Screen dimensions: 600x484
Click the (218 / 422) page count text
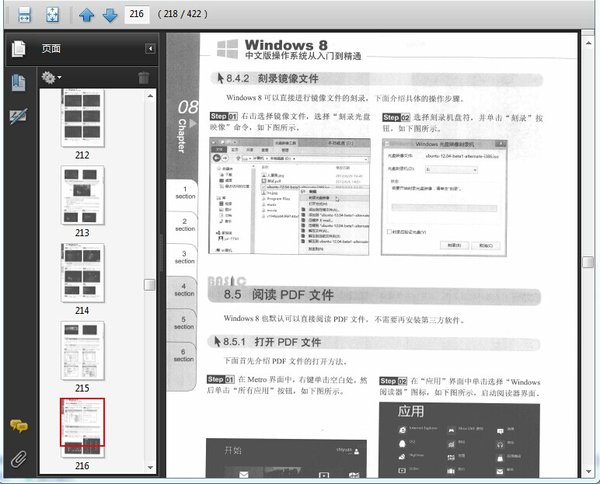[x=183, y=14]
